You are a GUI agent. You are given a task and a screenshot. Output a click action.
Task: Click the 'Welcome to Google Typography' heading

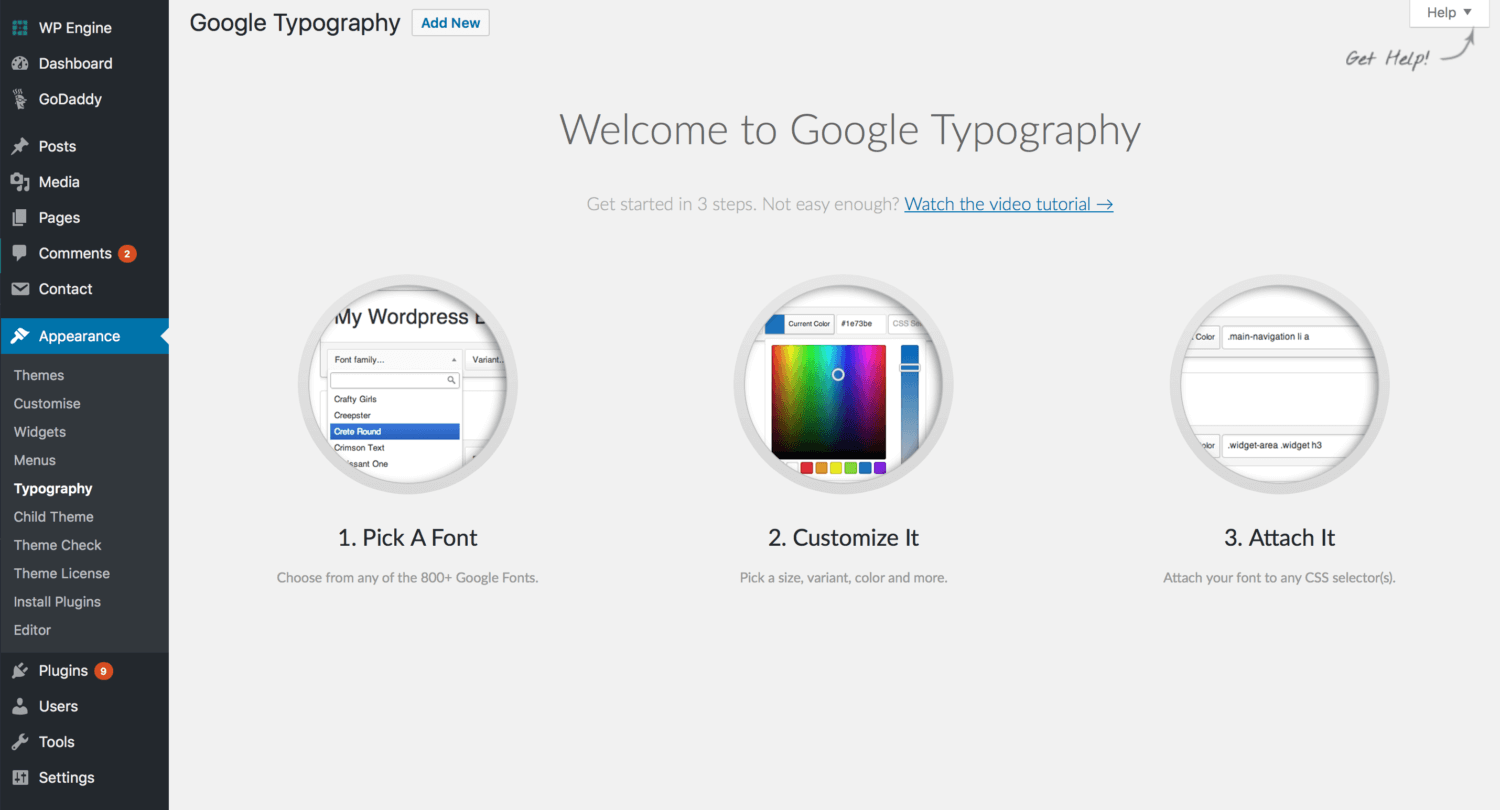tap(849, 131)
